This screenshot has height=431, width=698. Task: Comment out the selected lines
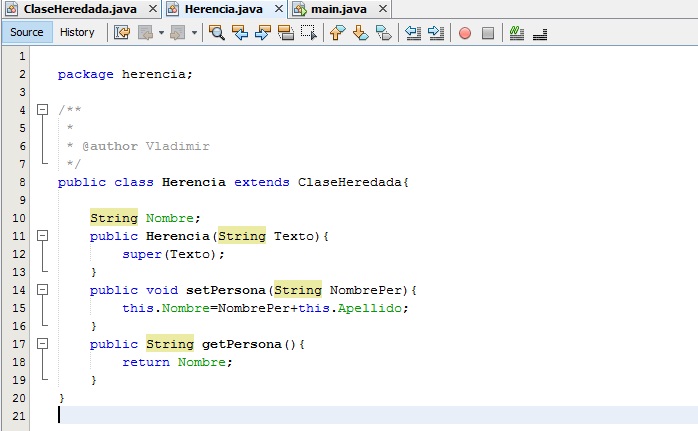pos(516,33)
